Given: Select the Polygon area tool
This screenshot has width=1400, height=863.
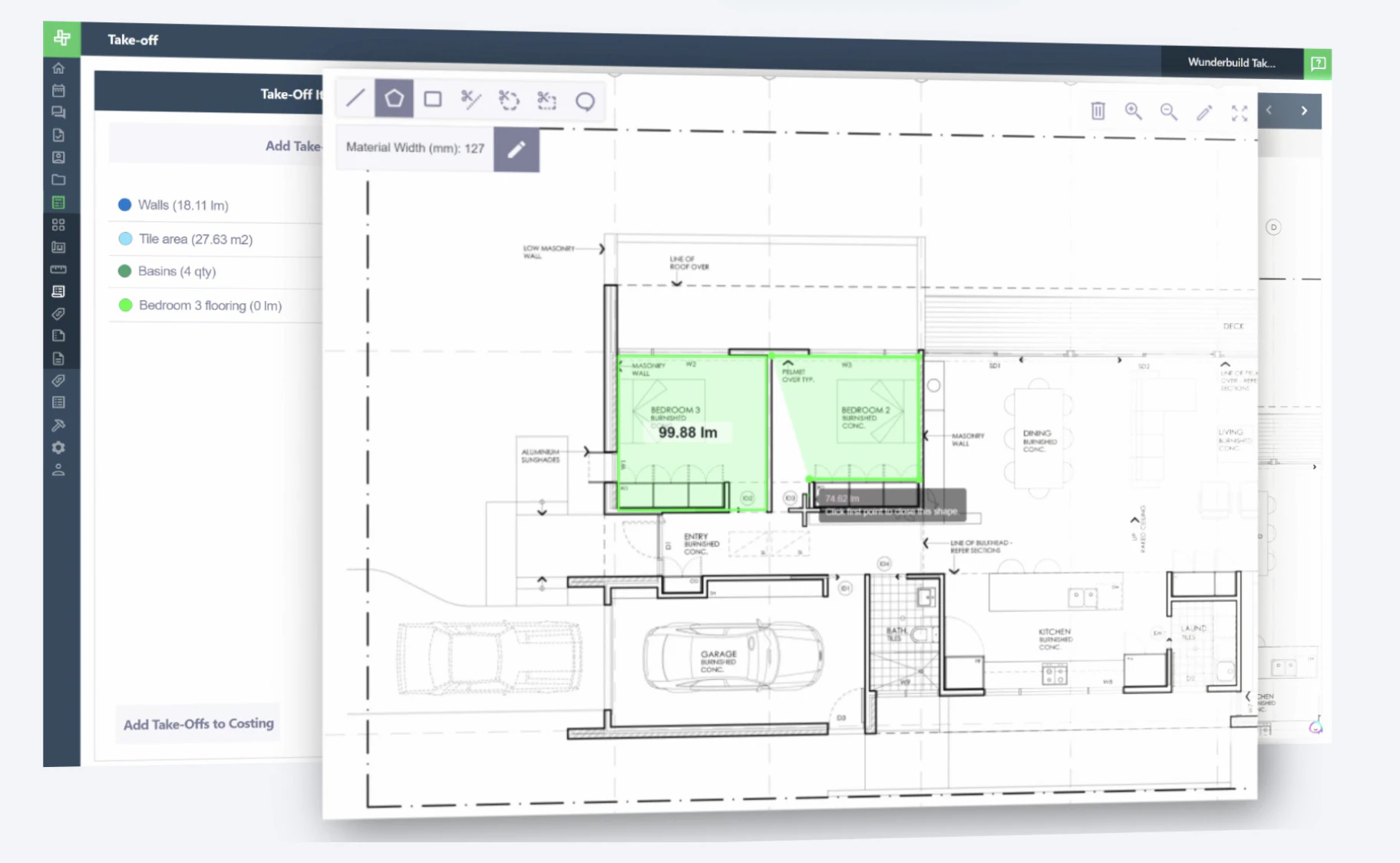Looking at the screenshot, I should click(394, 98).
